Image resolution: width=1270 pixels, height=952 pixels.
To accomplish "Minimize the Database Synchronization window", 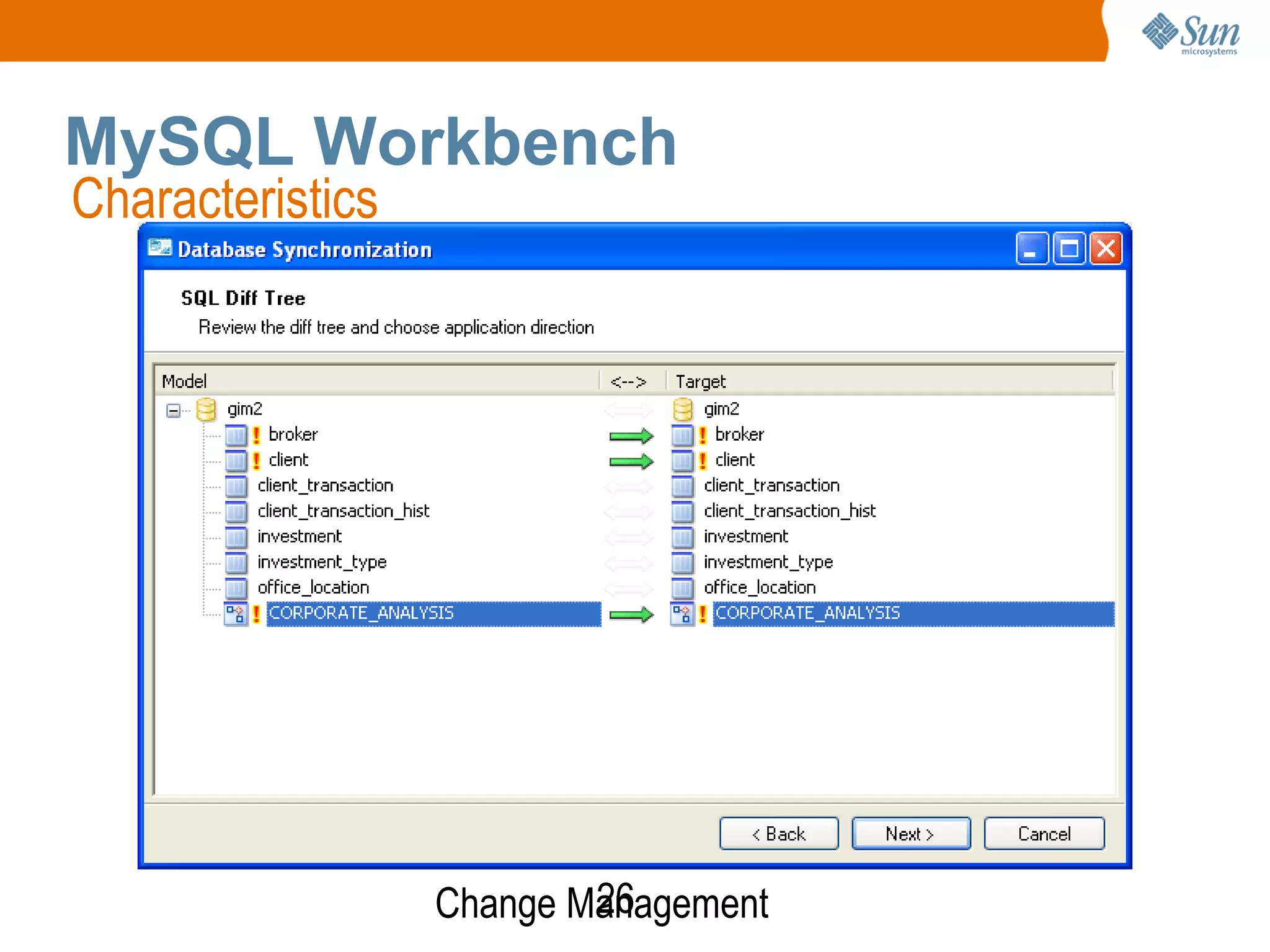I will pyautogui.click(x=1032, y=249).
